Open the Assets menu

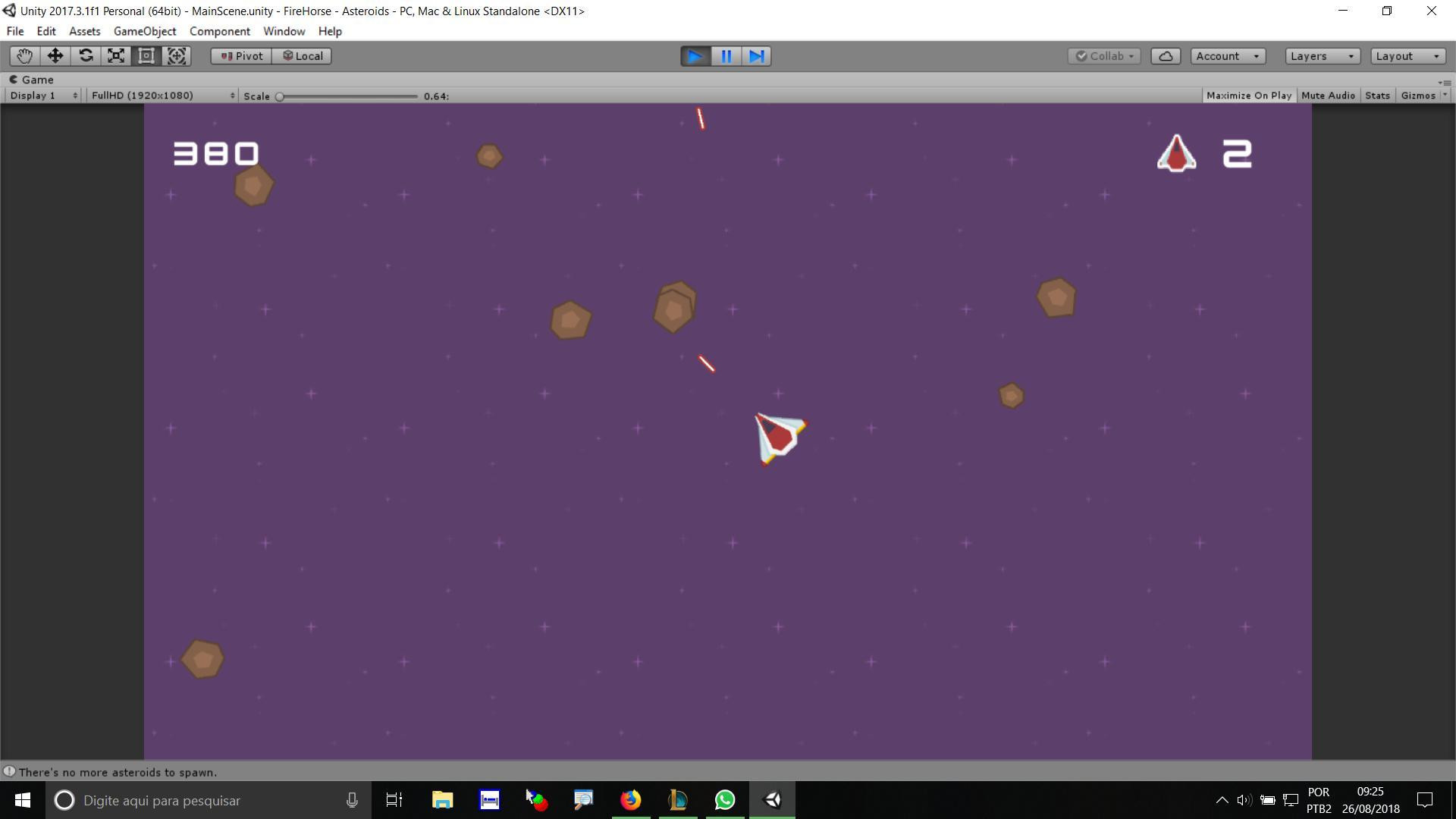pyautogui.click(x=84, y=31)
